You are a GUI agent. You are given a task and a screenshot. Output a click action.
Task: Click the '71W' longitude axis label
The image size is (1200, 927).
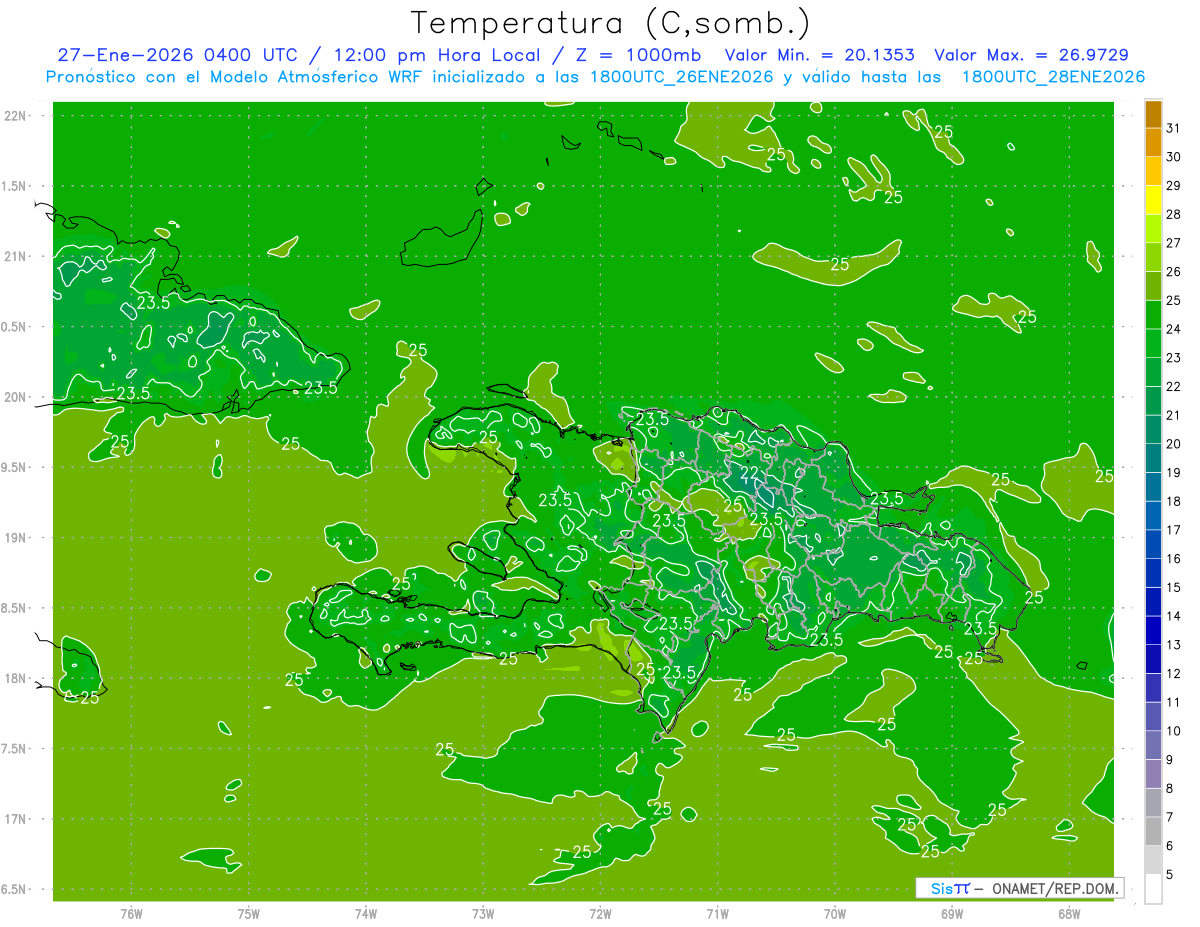717,914
